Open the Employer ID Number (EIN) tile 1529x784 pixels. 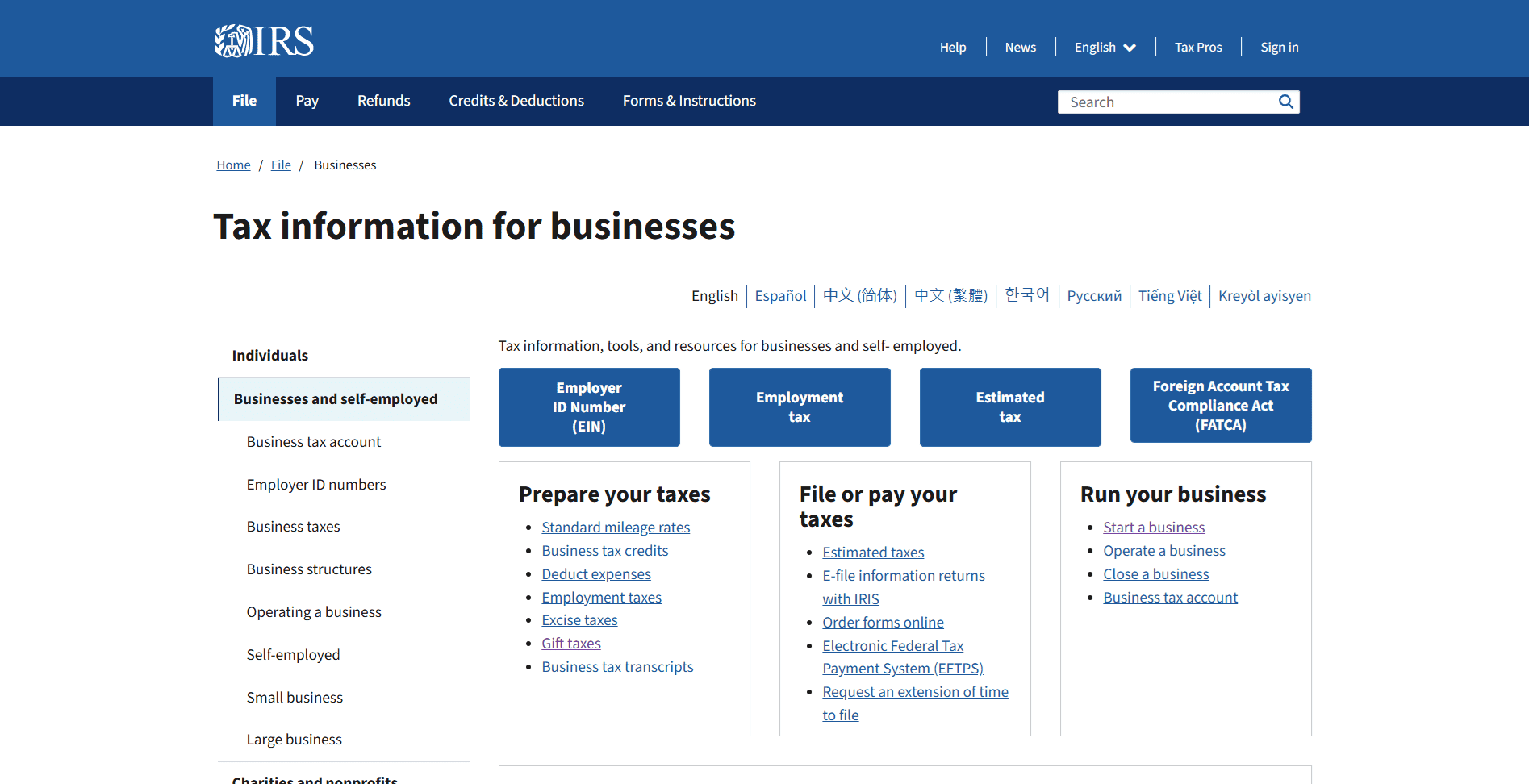tap(589, 407)
